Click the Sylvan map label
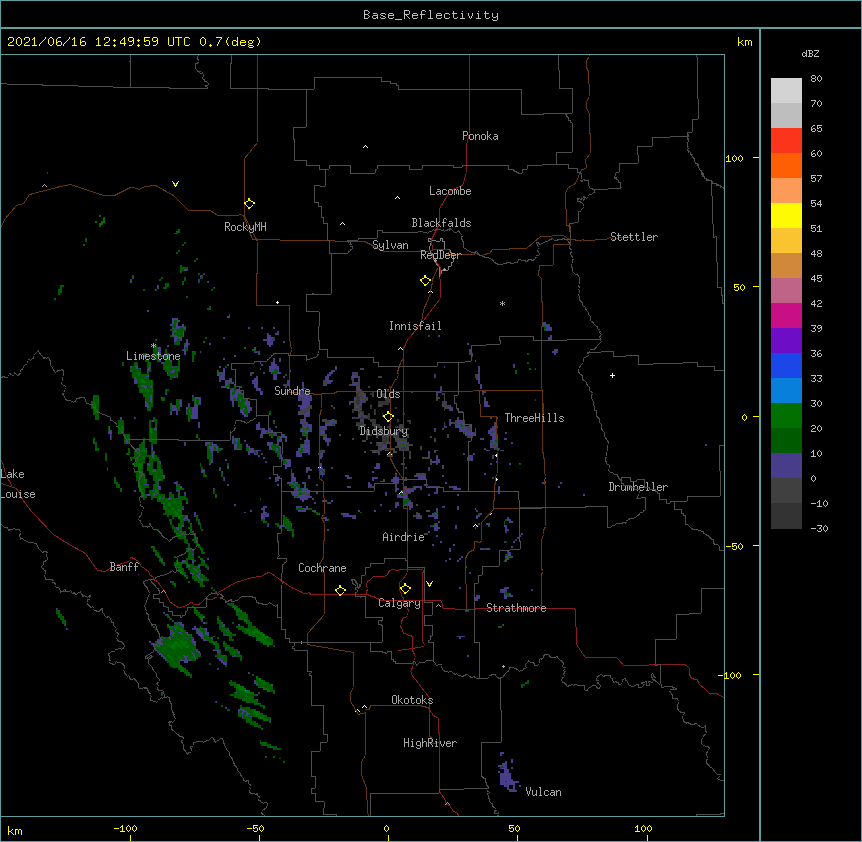Screen dimensions: 862x842 390,245
